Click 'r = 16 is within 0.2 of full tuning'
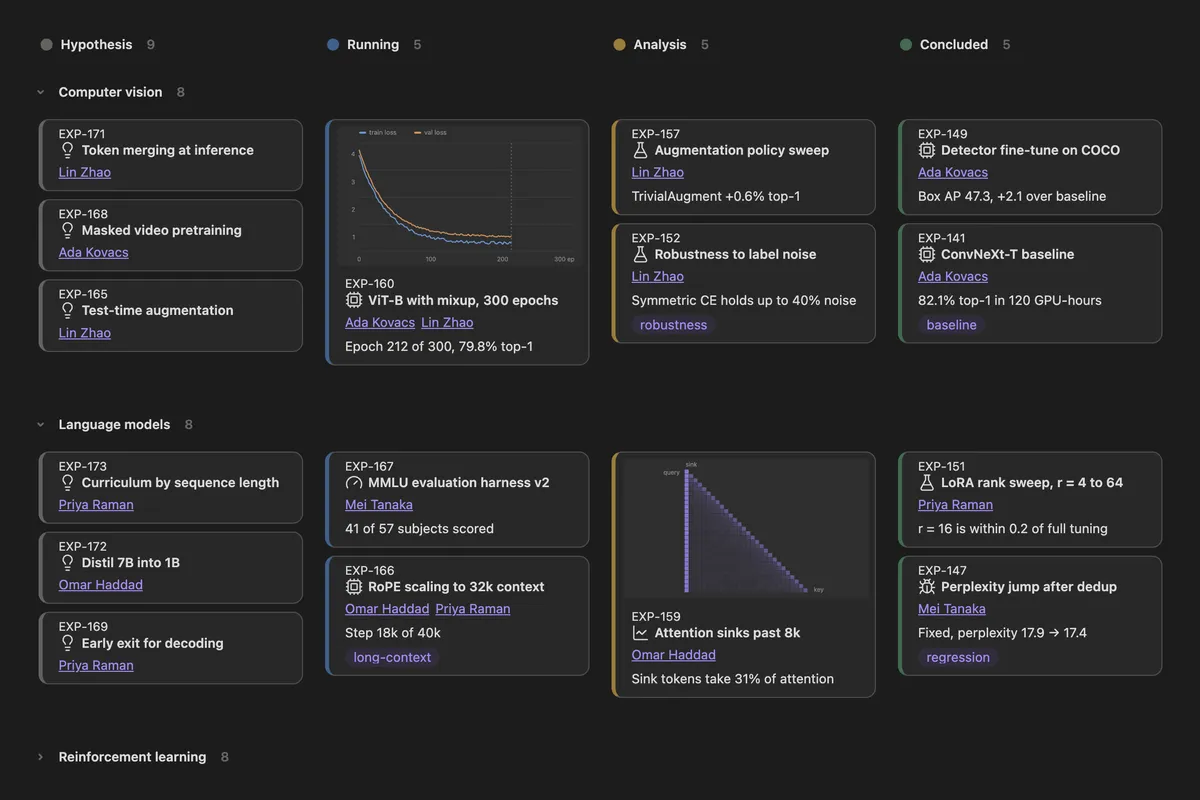The image size is (1200, 800). click(x=1013, y=528)
